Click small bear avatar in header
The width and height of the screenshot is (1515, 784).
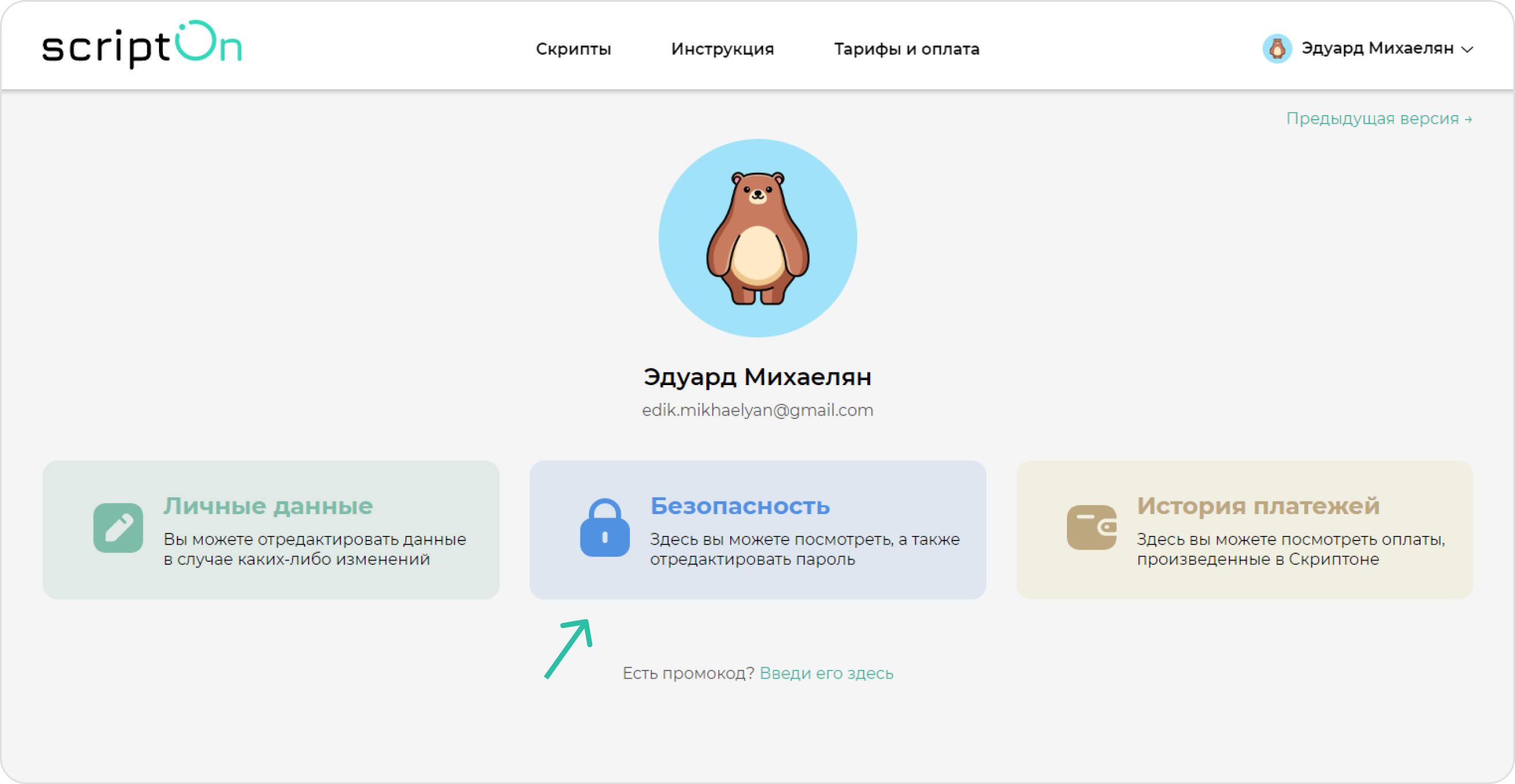[1277, 48]
